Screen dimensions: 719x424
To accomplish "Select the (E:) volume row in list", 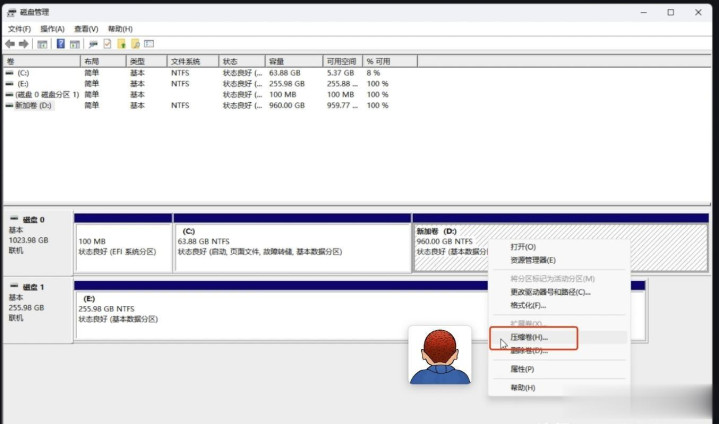I will 25,84.
